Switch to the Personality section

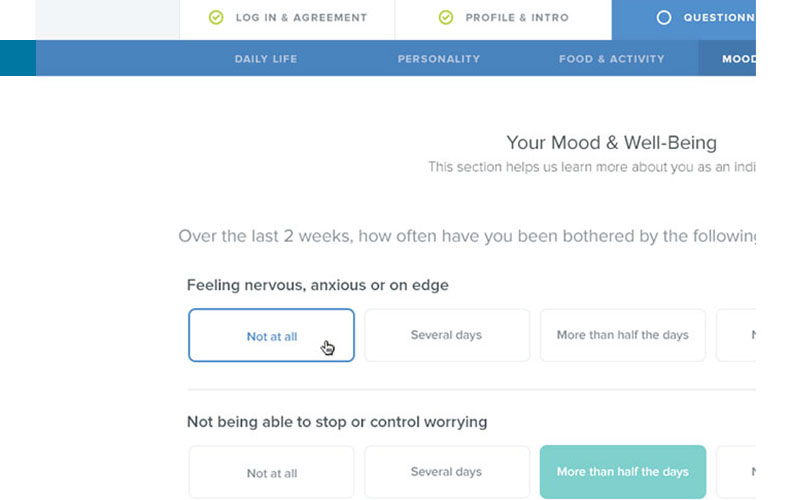point(439,59)
